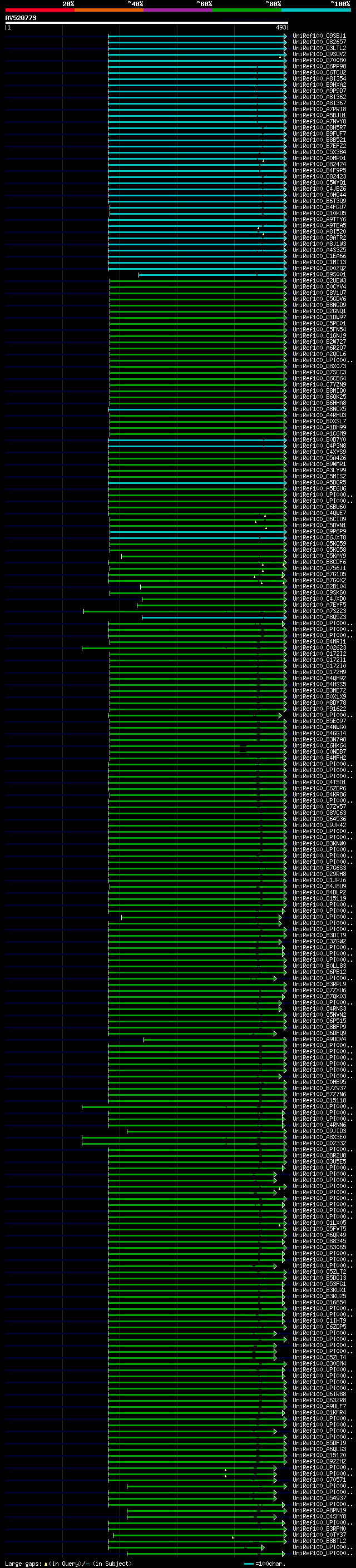The height and width of the screenshot is (1568, 356).
Task: Select the UniRef100_C5GDV6 label
Action: point(319,299)
